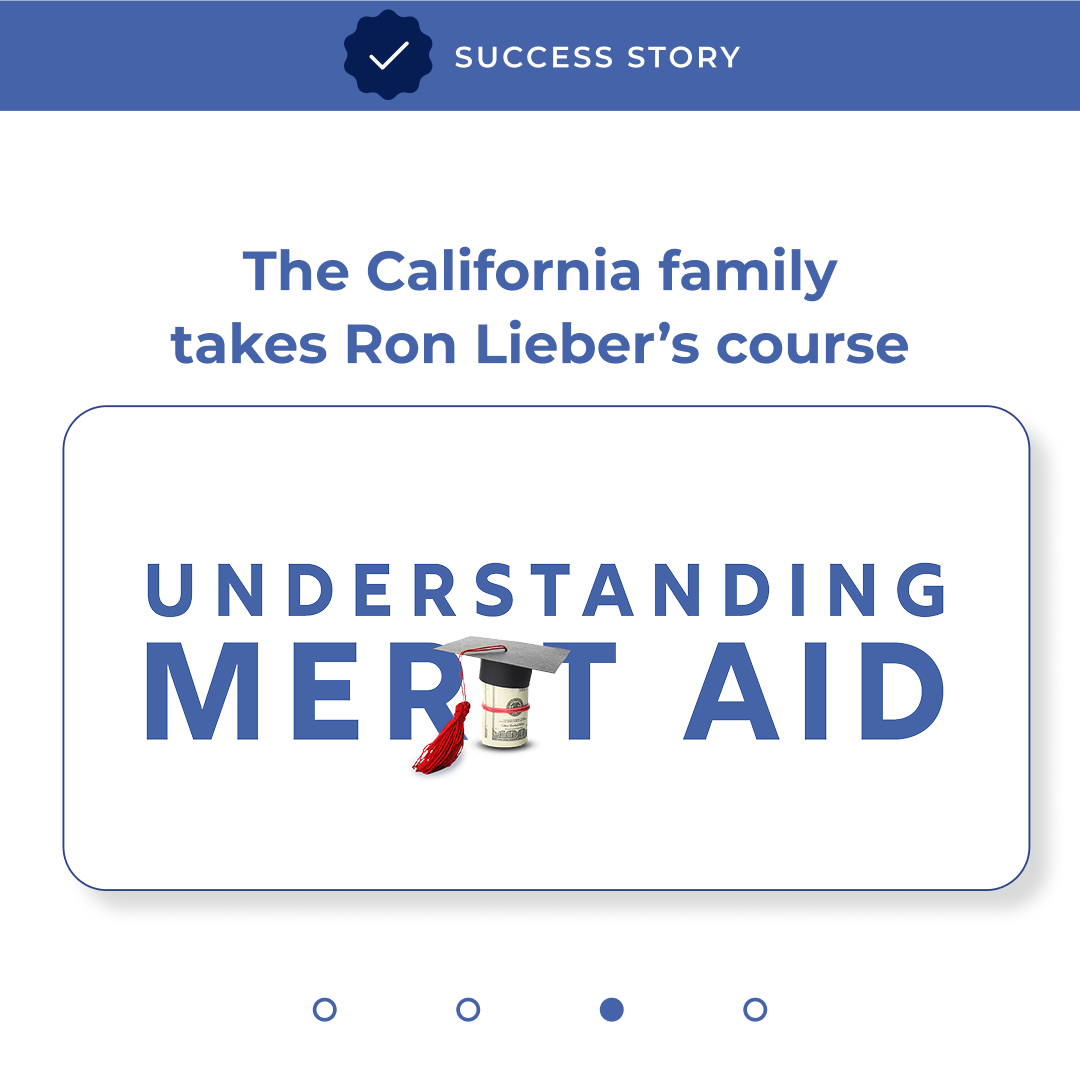
Task: Click the checkmark badge icon
Action: [388, 56]
